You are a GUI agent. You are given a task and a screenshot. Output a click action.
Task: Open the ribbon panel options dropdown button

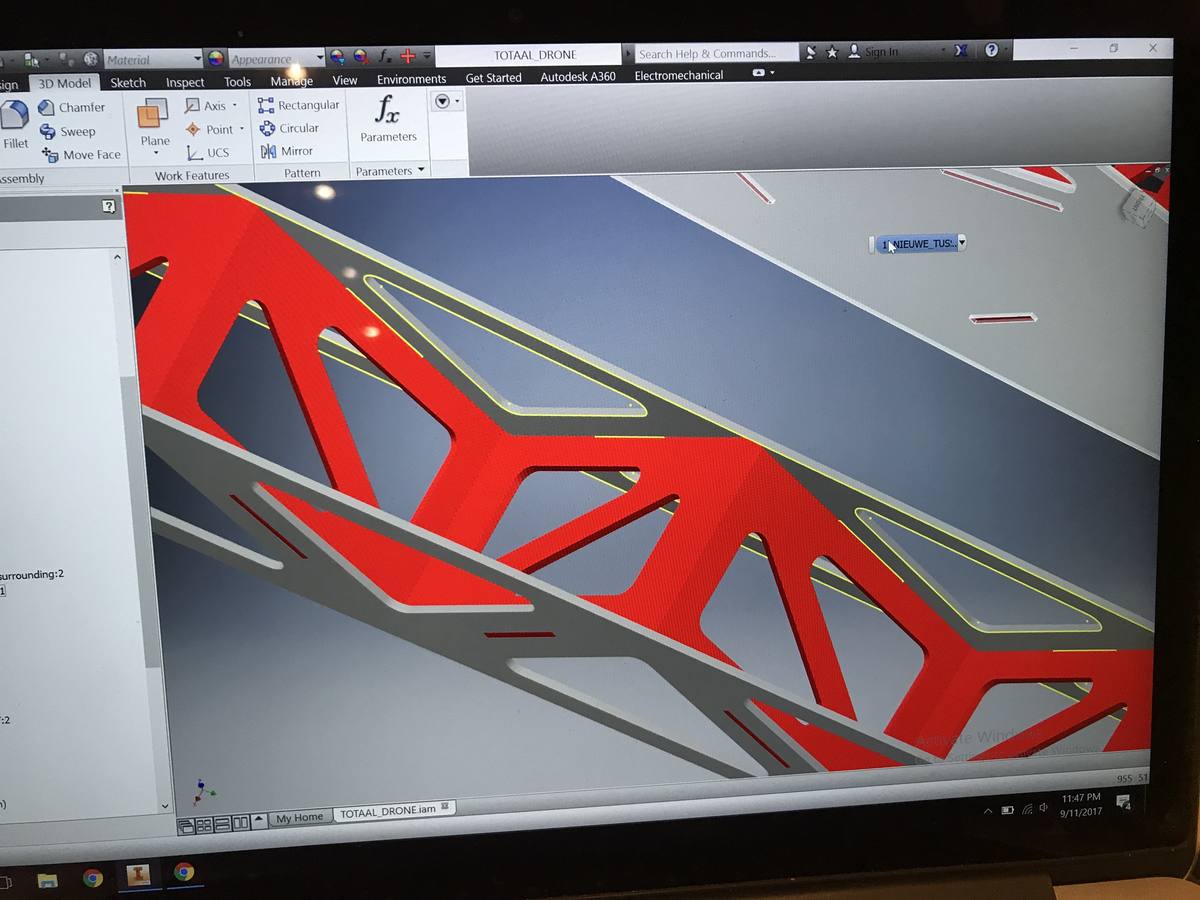point(446,101)
